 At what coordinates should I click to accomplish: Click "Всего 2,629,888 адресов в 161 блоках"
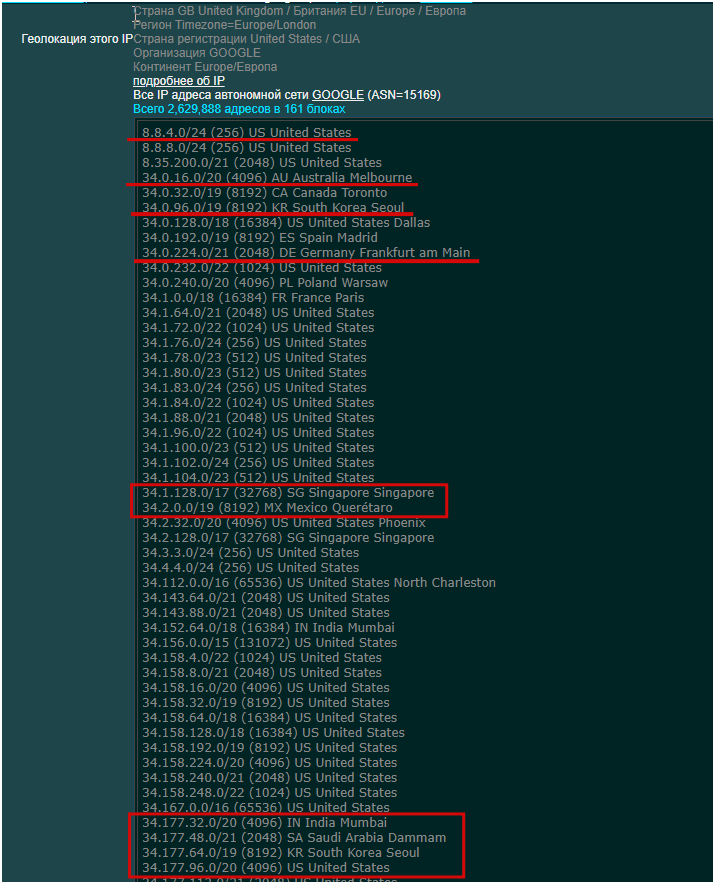click(x=239, y=109)
